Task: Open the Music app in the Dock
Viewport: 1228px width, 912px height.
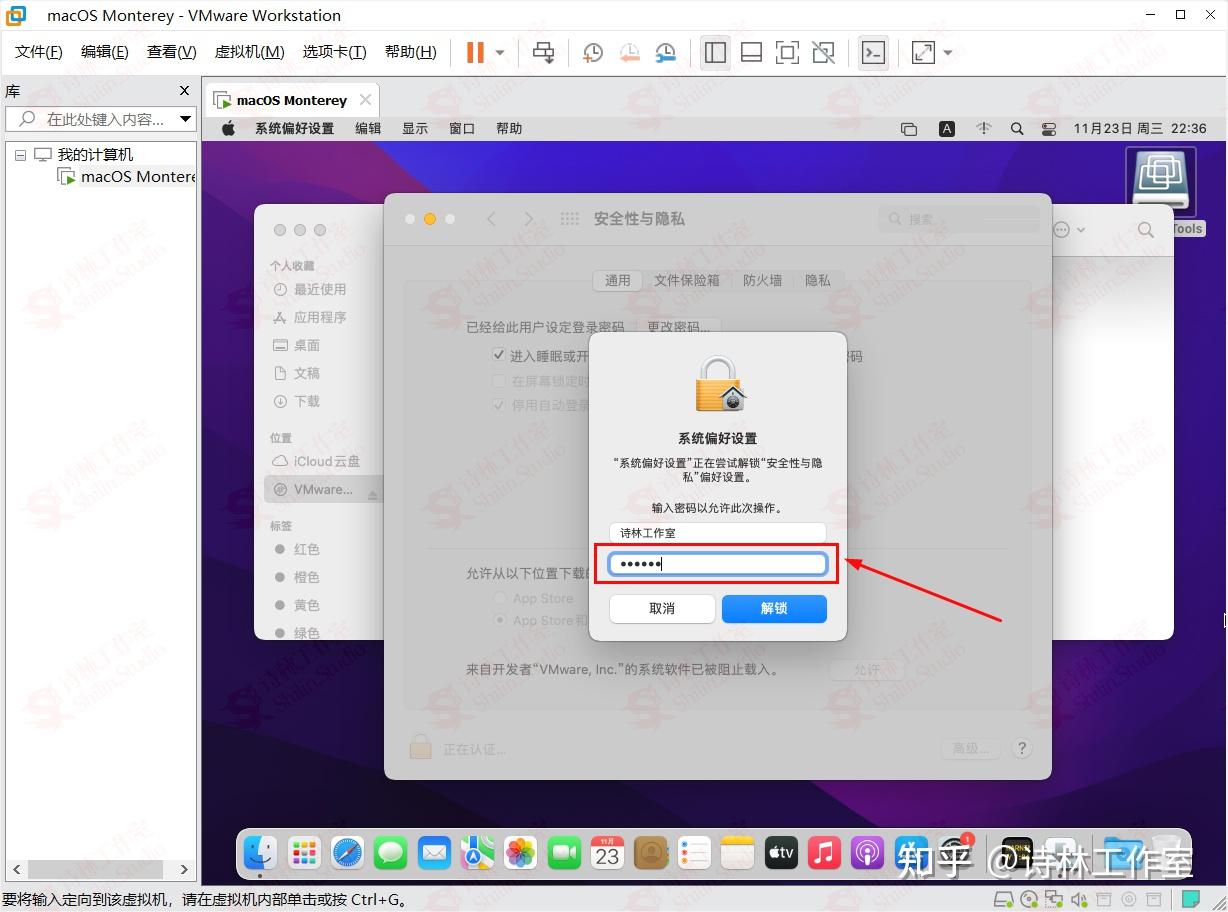Action: click(823, 853)
